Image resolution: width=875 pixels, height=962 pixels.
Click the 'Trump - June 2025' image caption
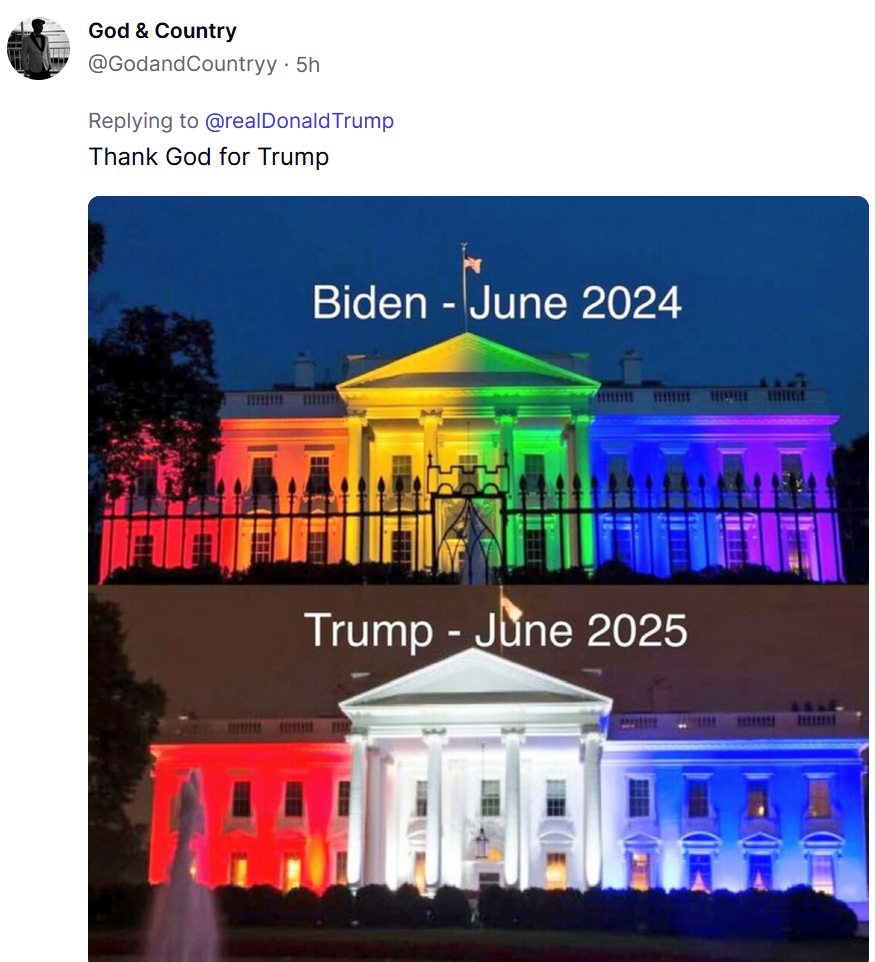(496, 630)
